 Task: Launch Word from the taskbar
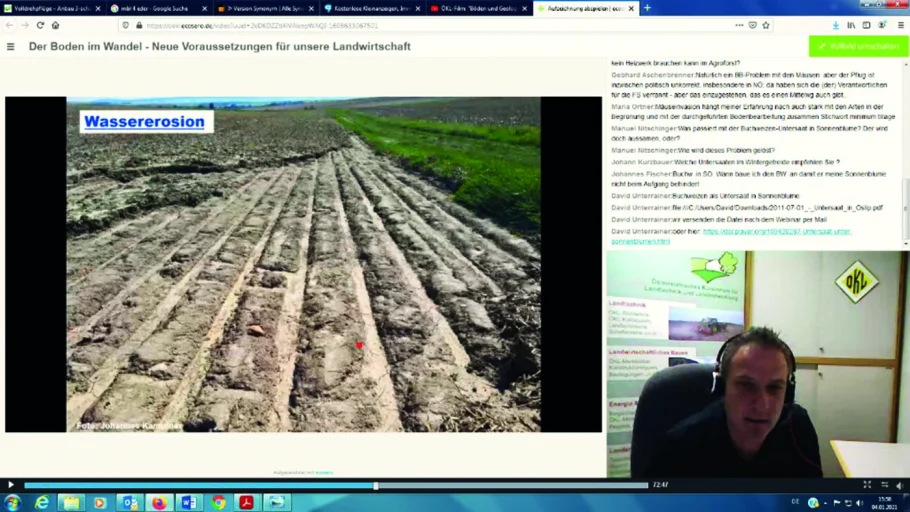tap(188, 502)
